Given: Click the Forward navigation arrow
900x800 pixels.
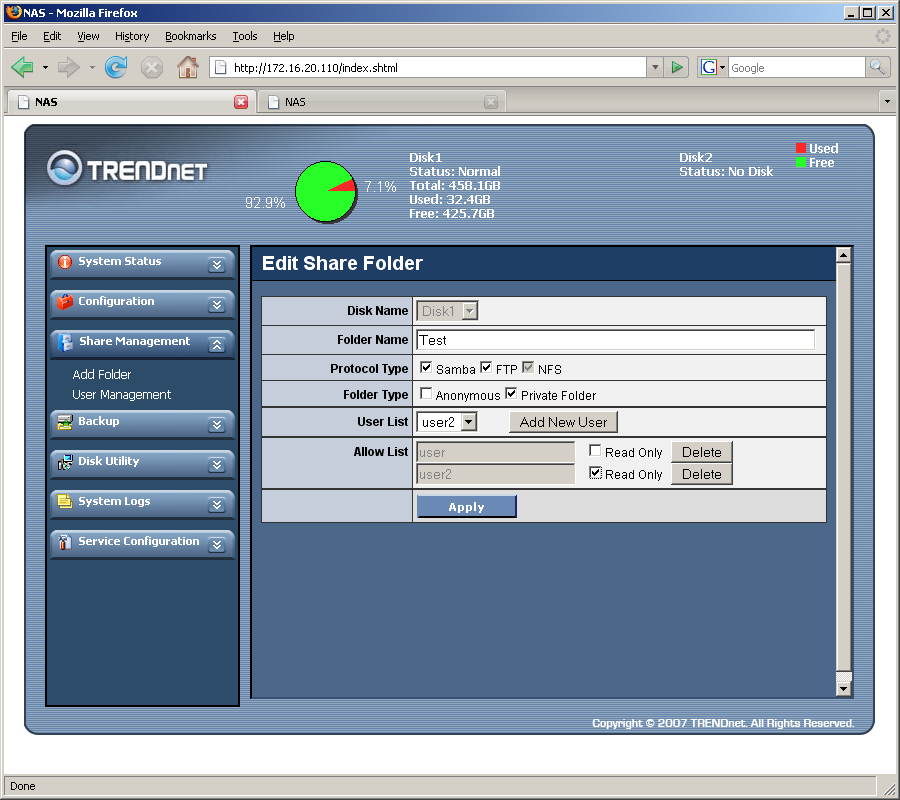Looking at the screenshot, I should tap(69, 68).
